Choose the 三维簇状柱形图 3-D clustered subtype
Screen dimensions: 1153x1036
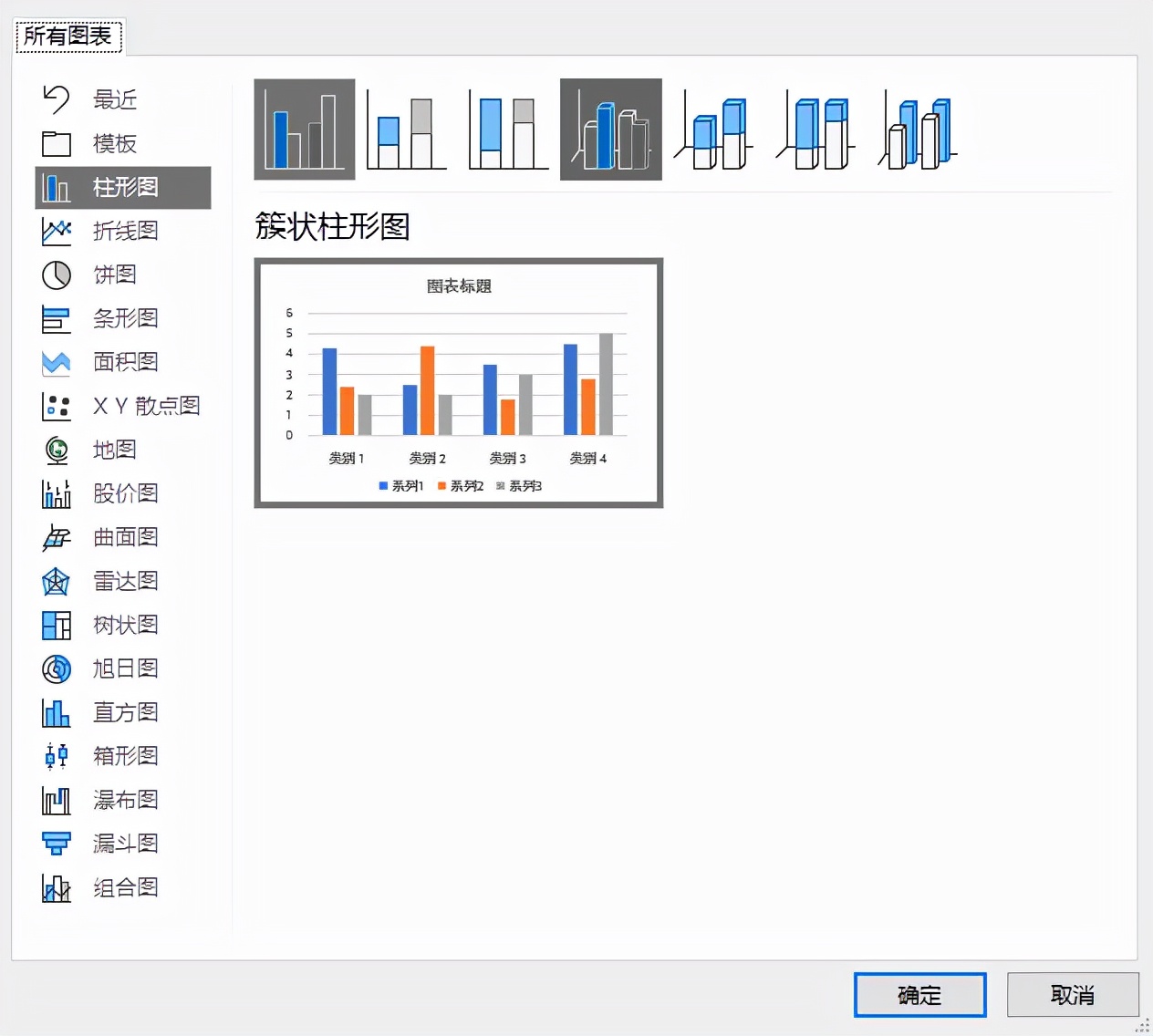[x=609, y=129]
